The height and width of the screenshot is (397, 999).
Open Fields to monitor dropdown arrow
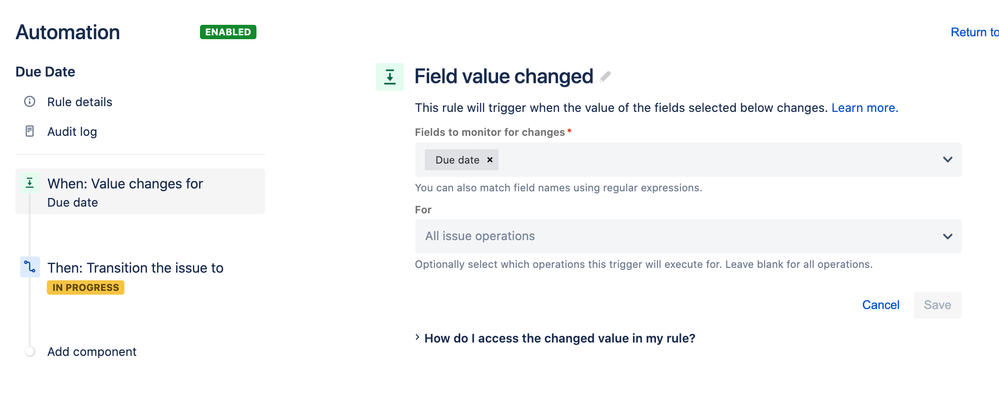click(947, 159)
